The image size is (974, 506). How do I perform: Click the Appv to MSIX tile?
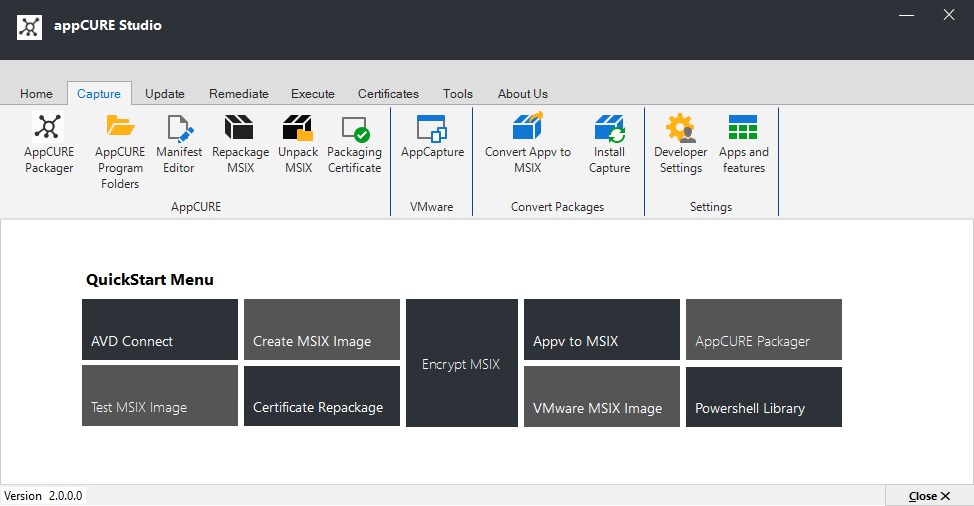602,330
